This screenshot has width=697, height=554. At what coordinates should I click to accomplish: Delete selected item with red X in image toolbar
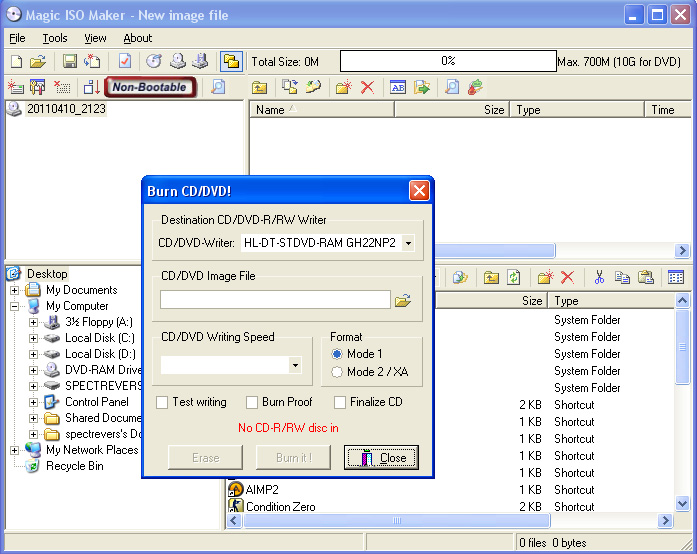tap(367, 87)
